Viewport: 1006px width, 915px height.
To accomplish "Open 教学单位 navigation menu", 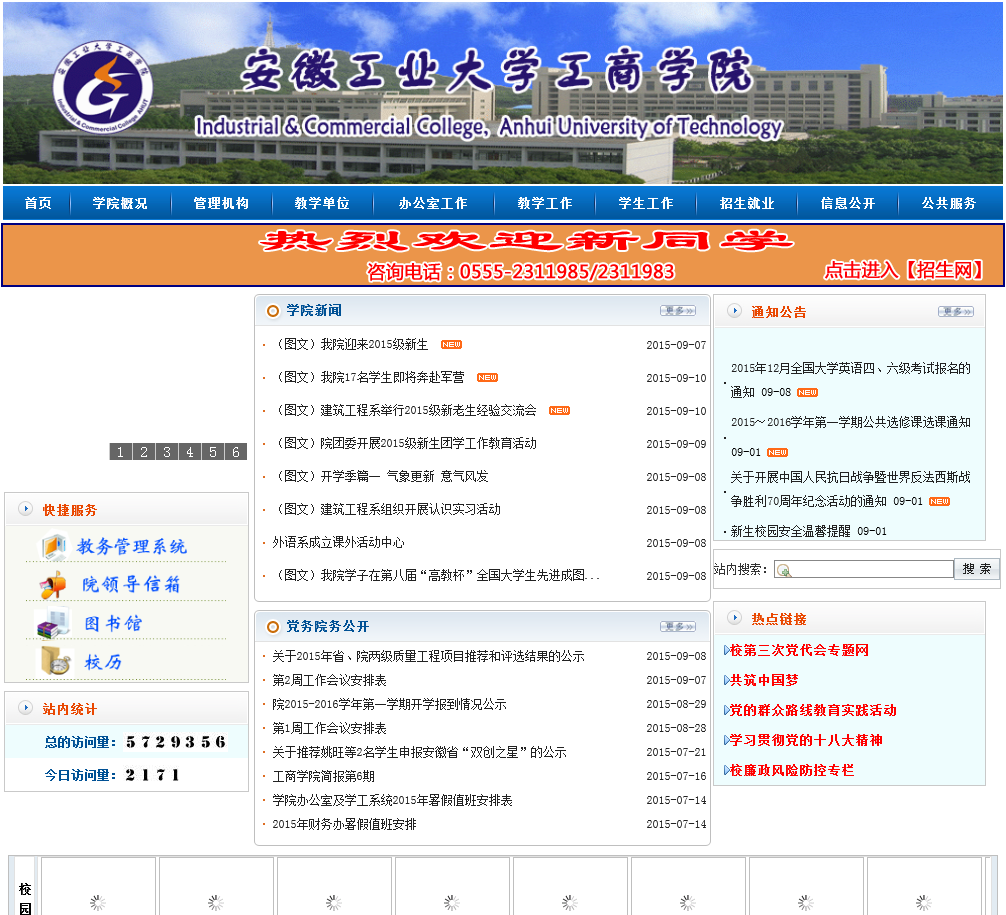I will point(322,203).
